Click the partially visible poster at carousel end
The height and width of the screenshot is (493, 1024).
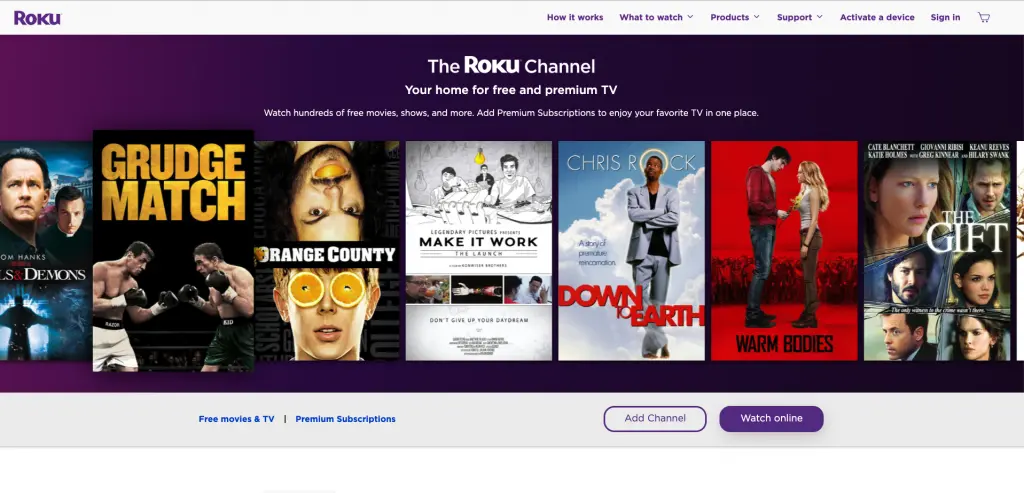tap(1020, 251)
